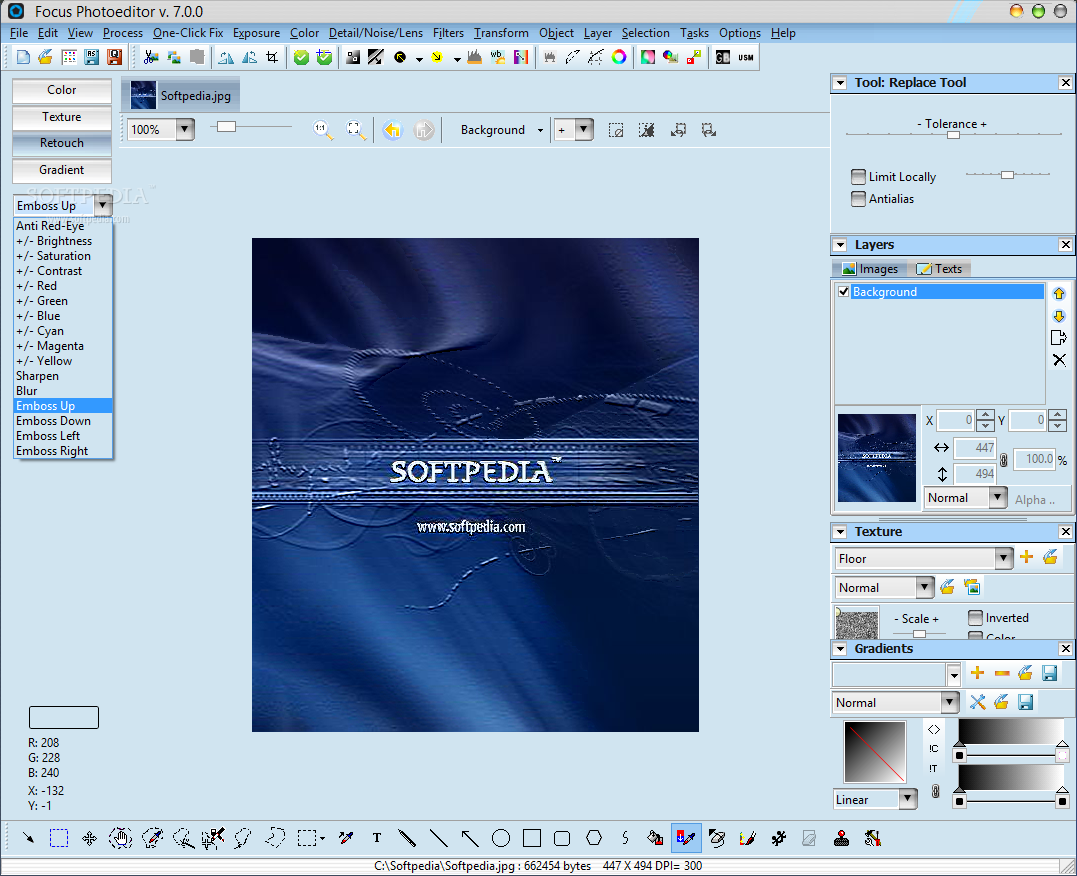This screenshot has width=1077, height=876.
Task: Close the Texture panel
Action: 1065,532
